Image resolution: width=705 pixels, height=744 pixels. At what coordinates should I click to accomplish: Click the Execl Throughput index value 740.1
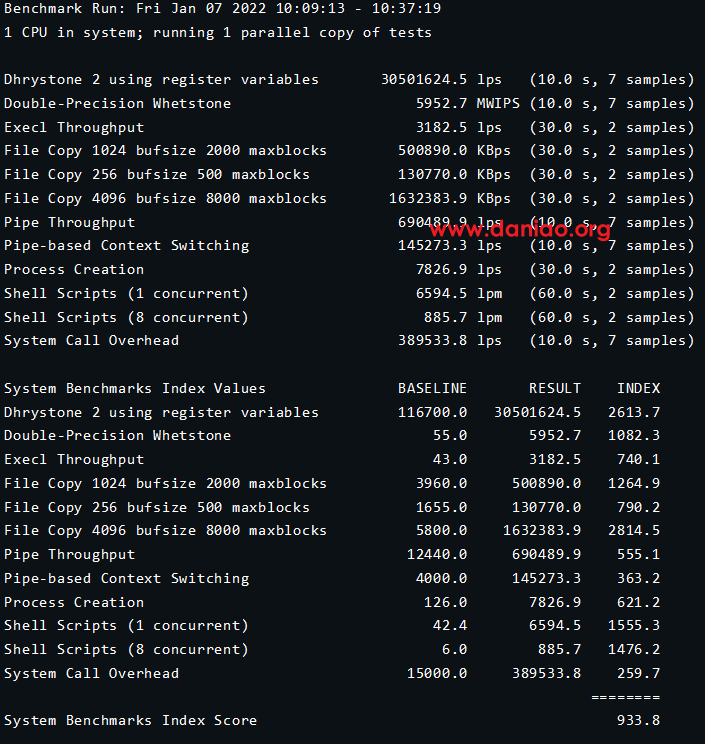click(x=638, y=459)
